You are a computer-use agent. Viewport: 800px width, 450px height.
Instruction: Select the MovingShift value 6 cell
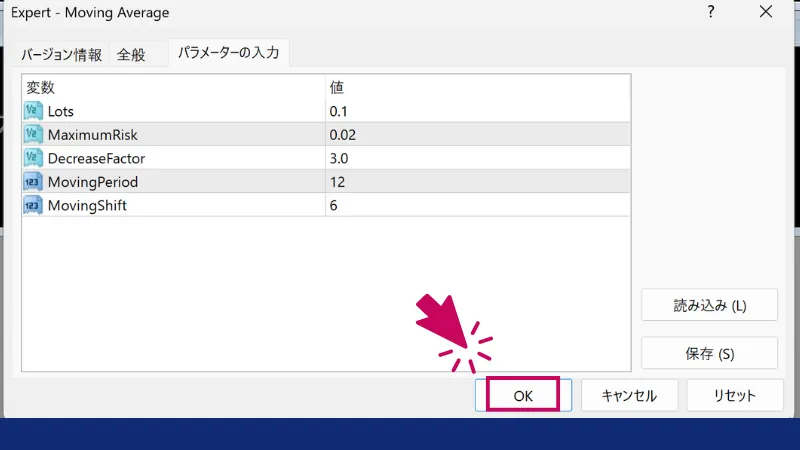point(478,205)
